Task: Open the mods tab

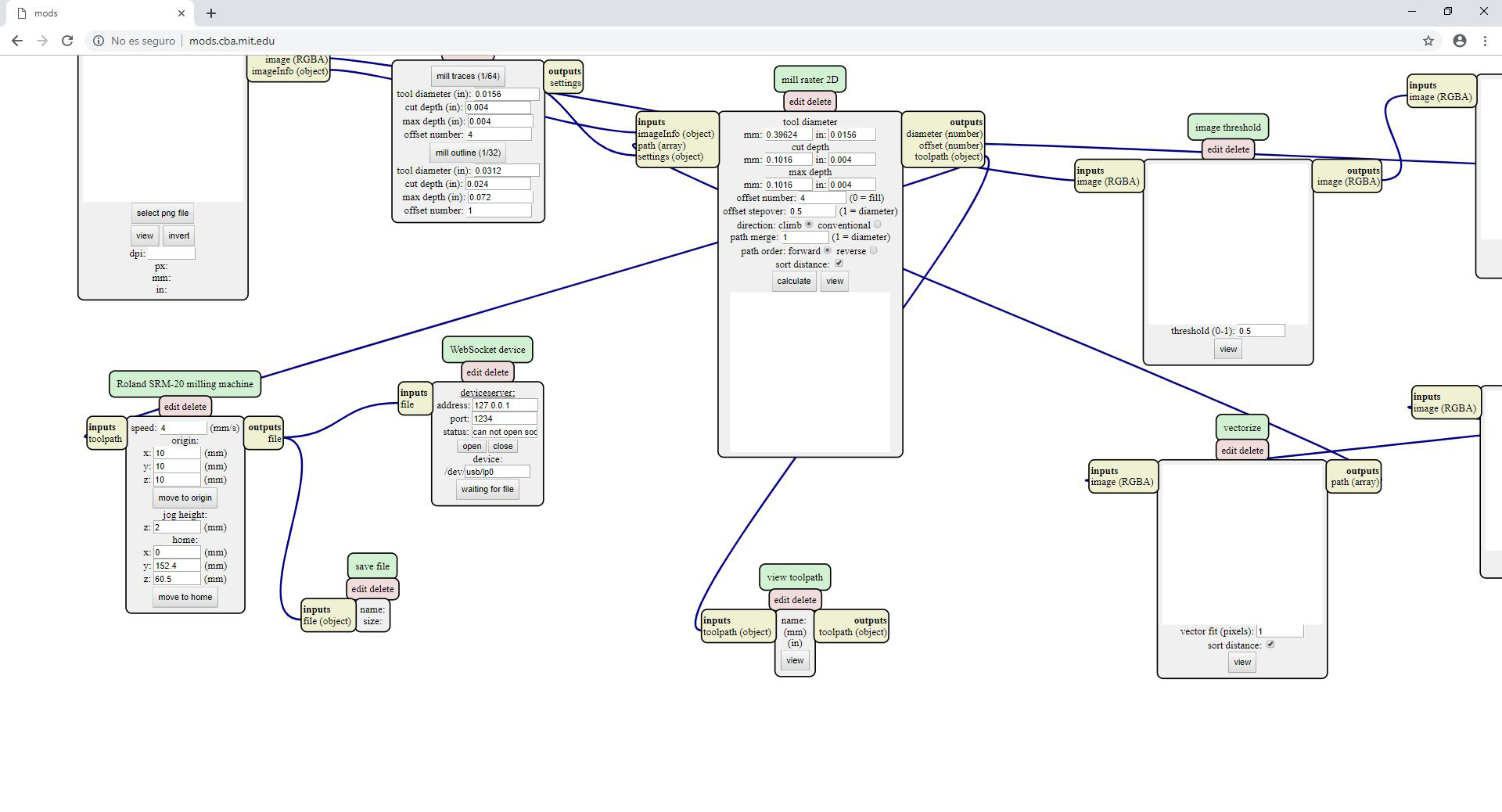Action: tap(94, 13)
